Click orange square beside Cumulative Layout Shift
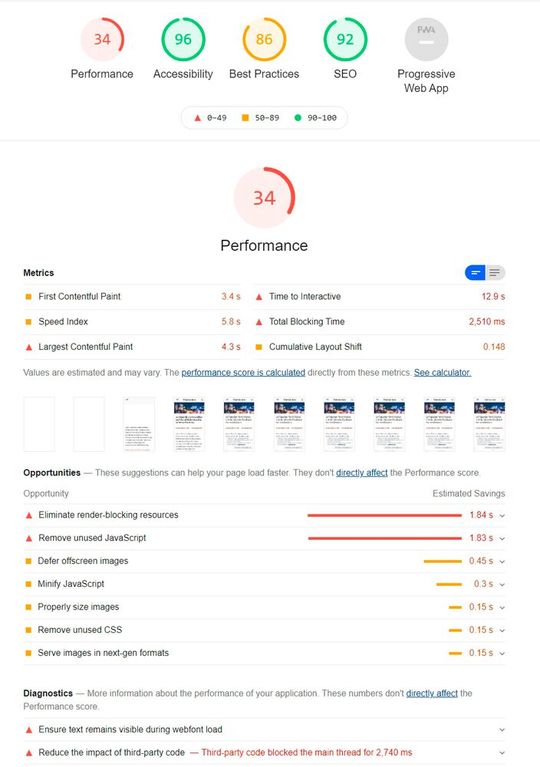The image size is (540, 767). pyautogui.click(x=259, y=347)
